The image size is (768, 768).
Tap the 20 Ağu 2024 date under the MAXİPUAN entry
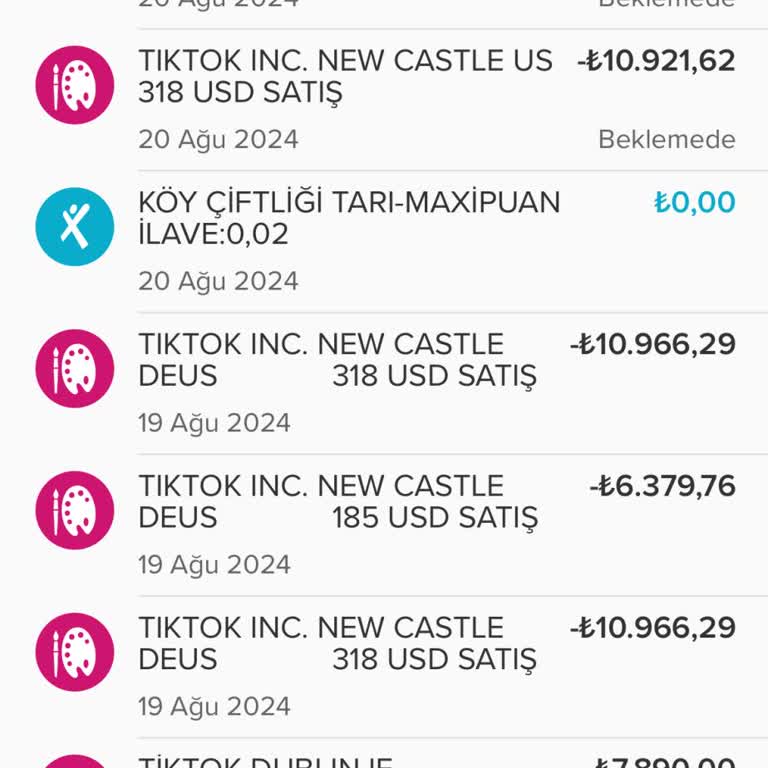coord(218,281)
